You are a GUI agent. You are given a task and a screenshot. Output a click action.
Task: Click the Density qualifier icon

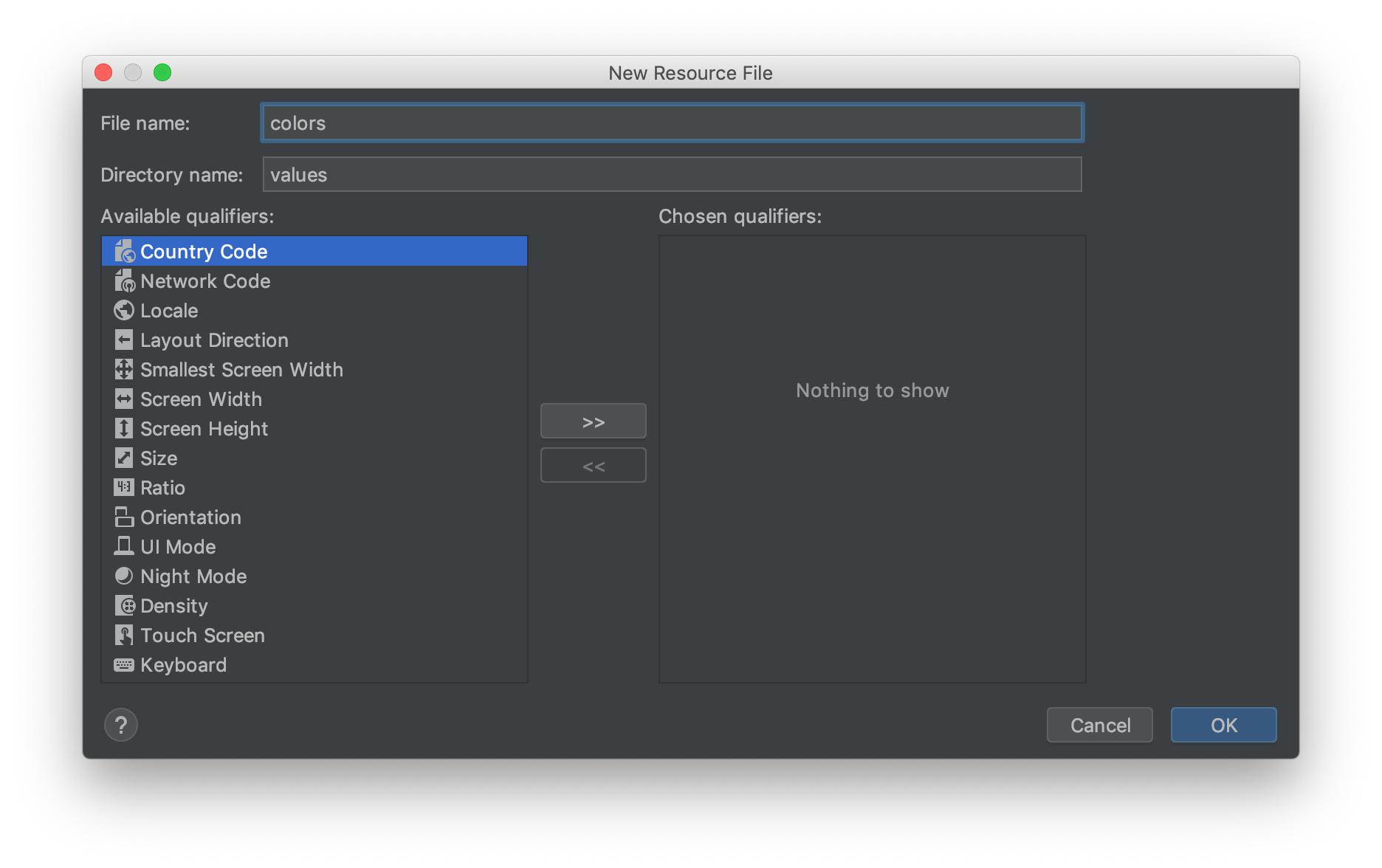pyautogui.click(x=124, y=605)
